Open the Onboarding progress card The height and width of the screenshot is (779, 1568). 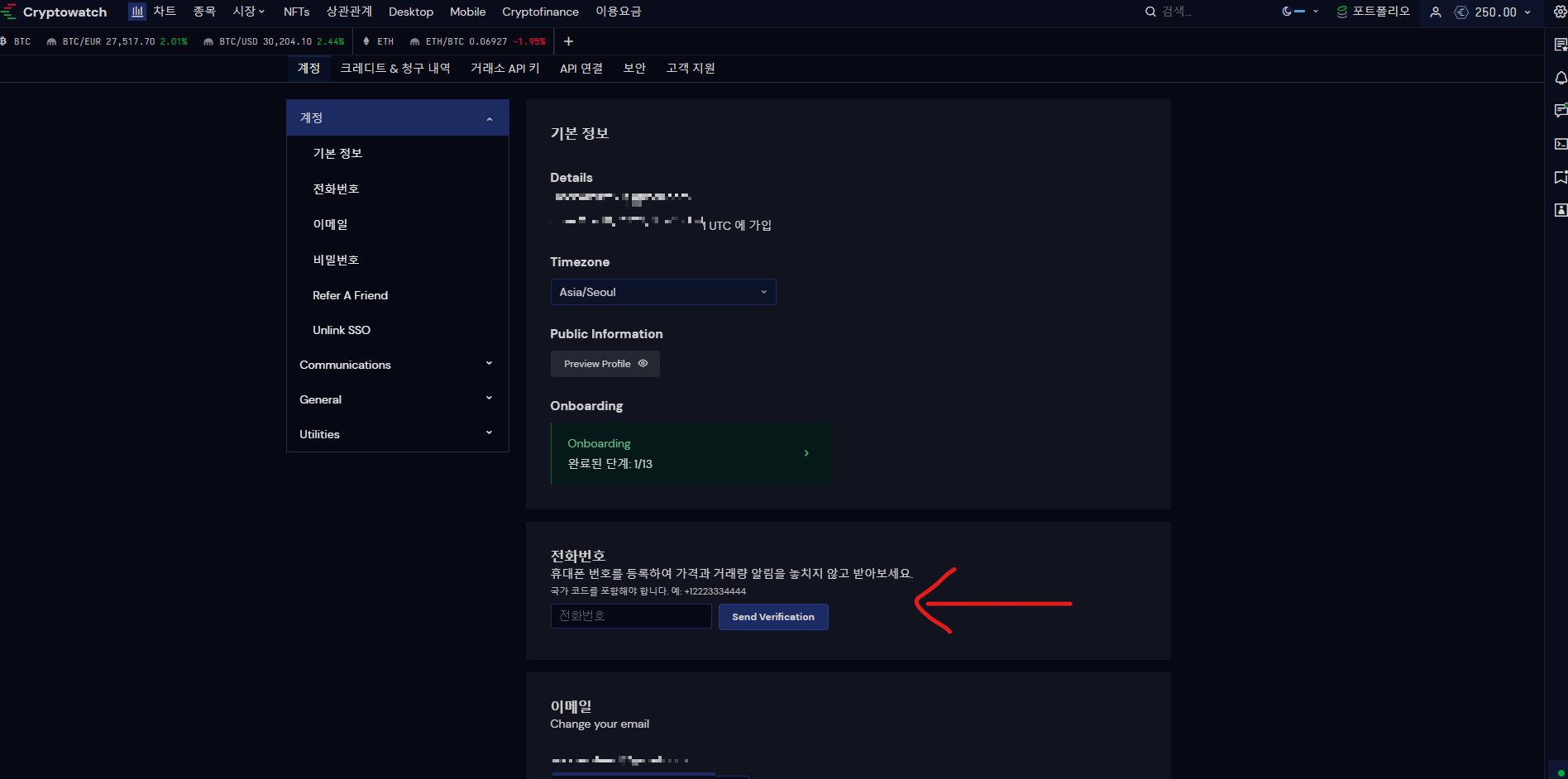691,453
